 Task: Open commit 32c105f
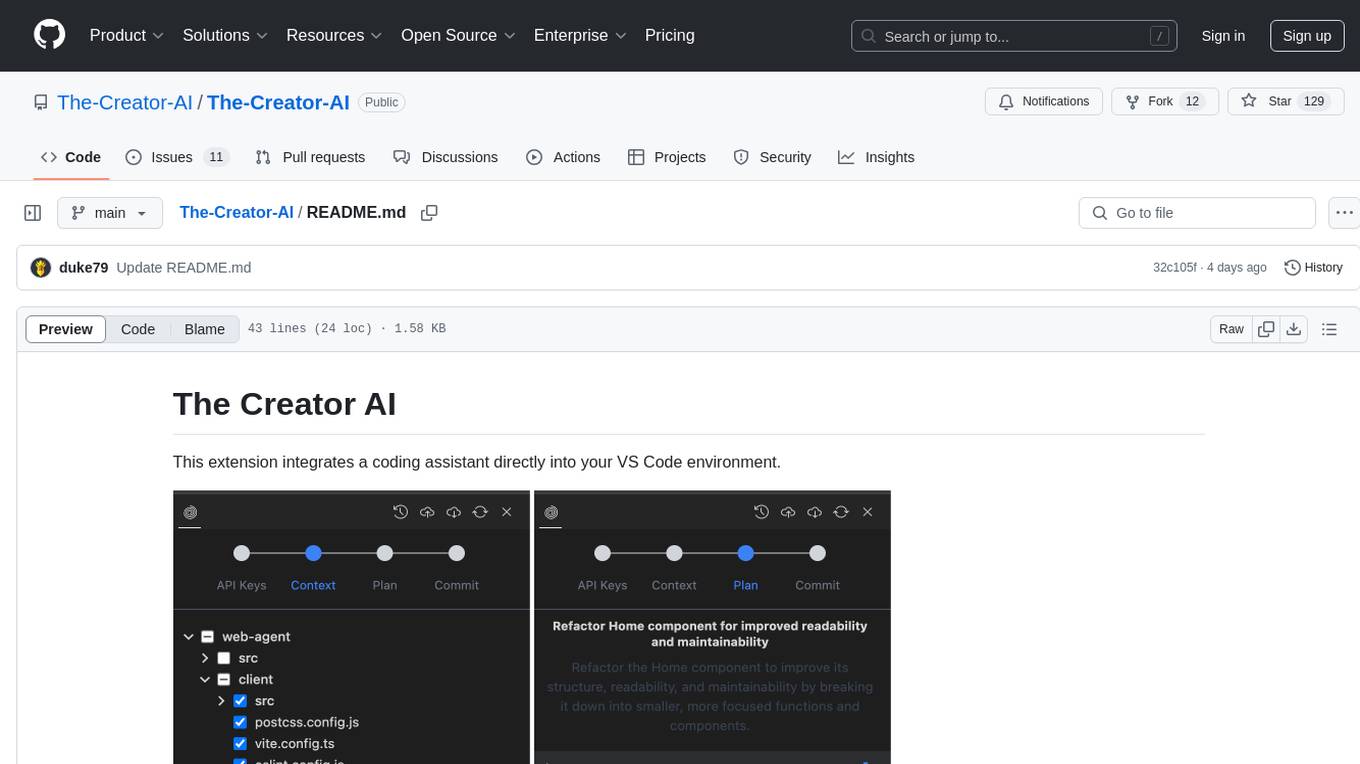pos(1174,267)
